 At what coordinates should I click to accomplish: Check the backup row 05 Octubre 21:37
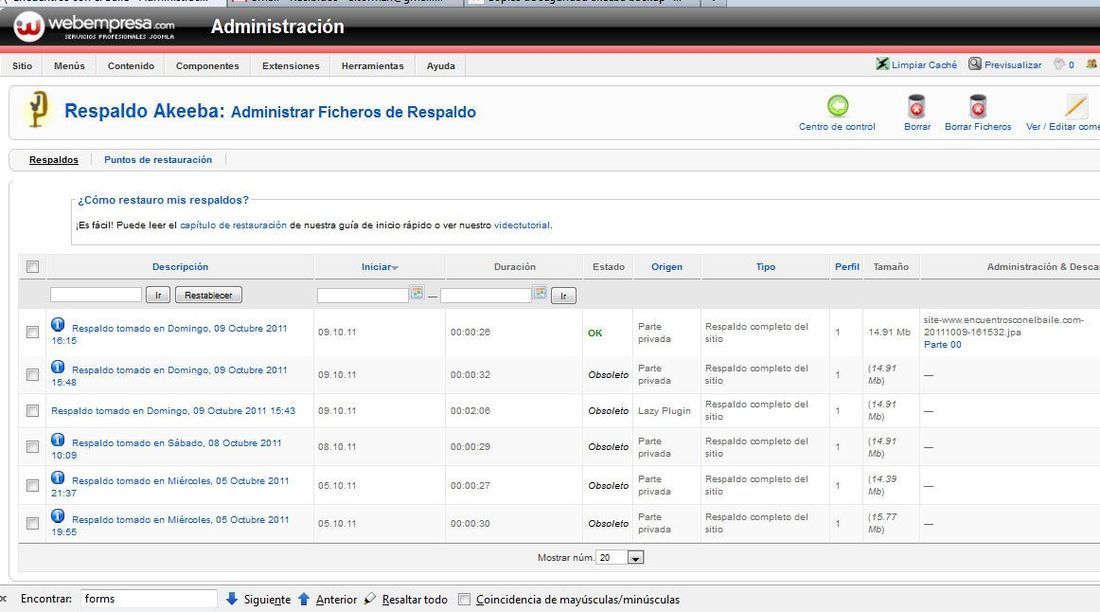[32, 485]
